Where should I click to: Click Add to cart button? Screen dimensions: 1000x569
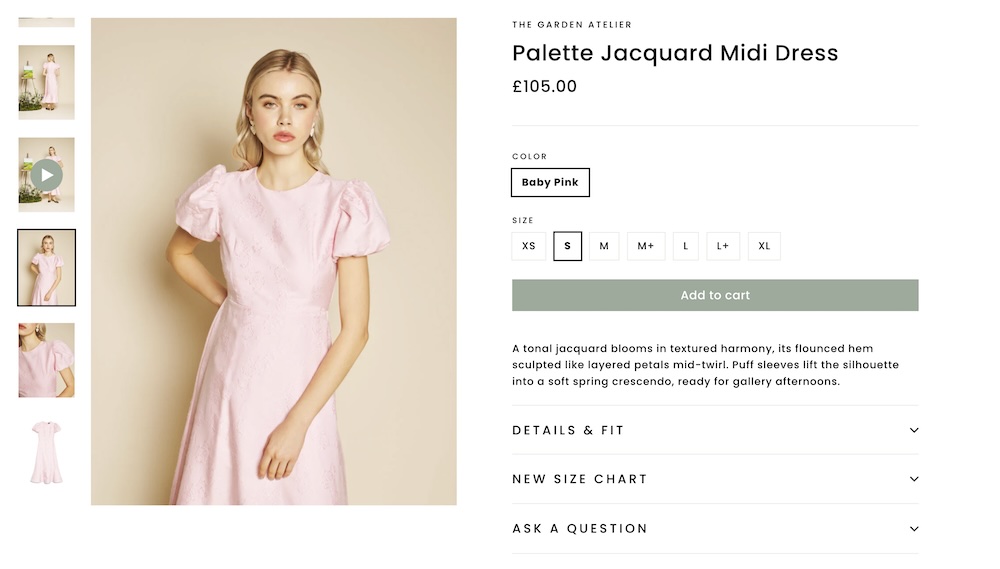tap(714, 295)
